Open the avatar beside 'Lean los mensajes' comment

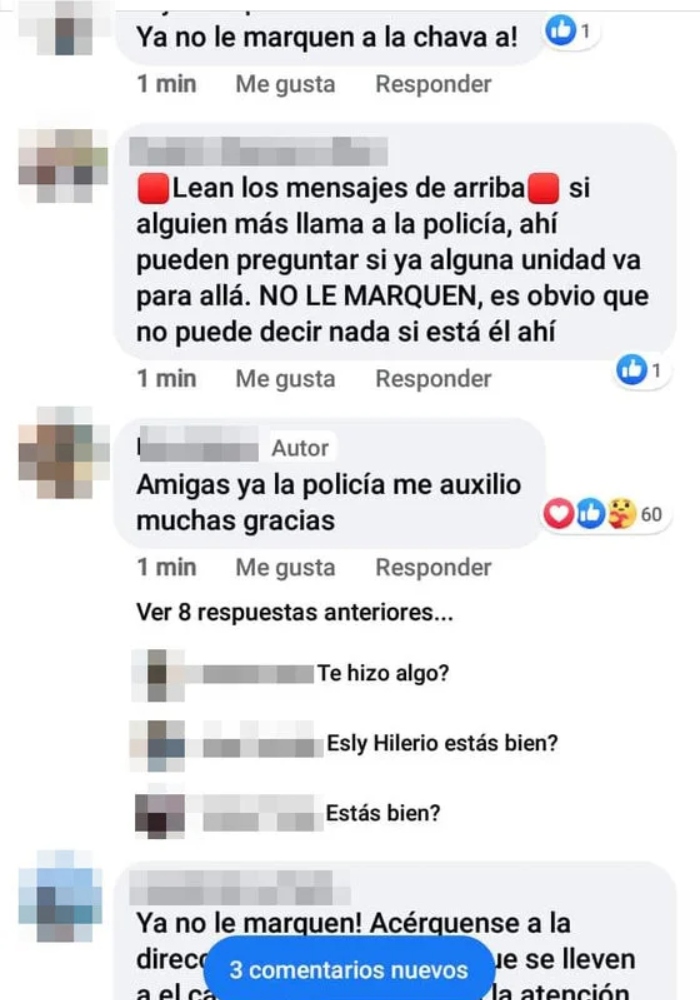click(x=63, y=166)
